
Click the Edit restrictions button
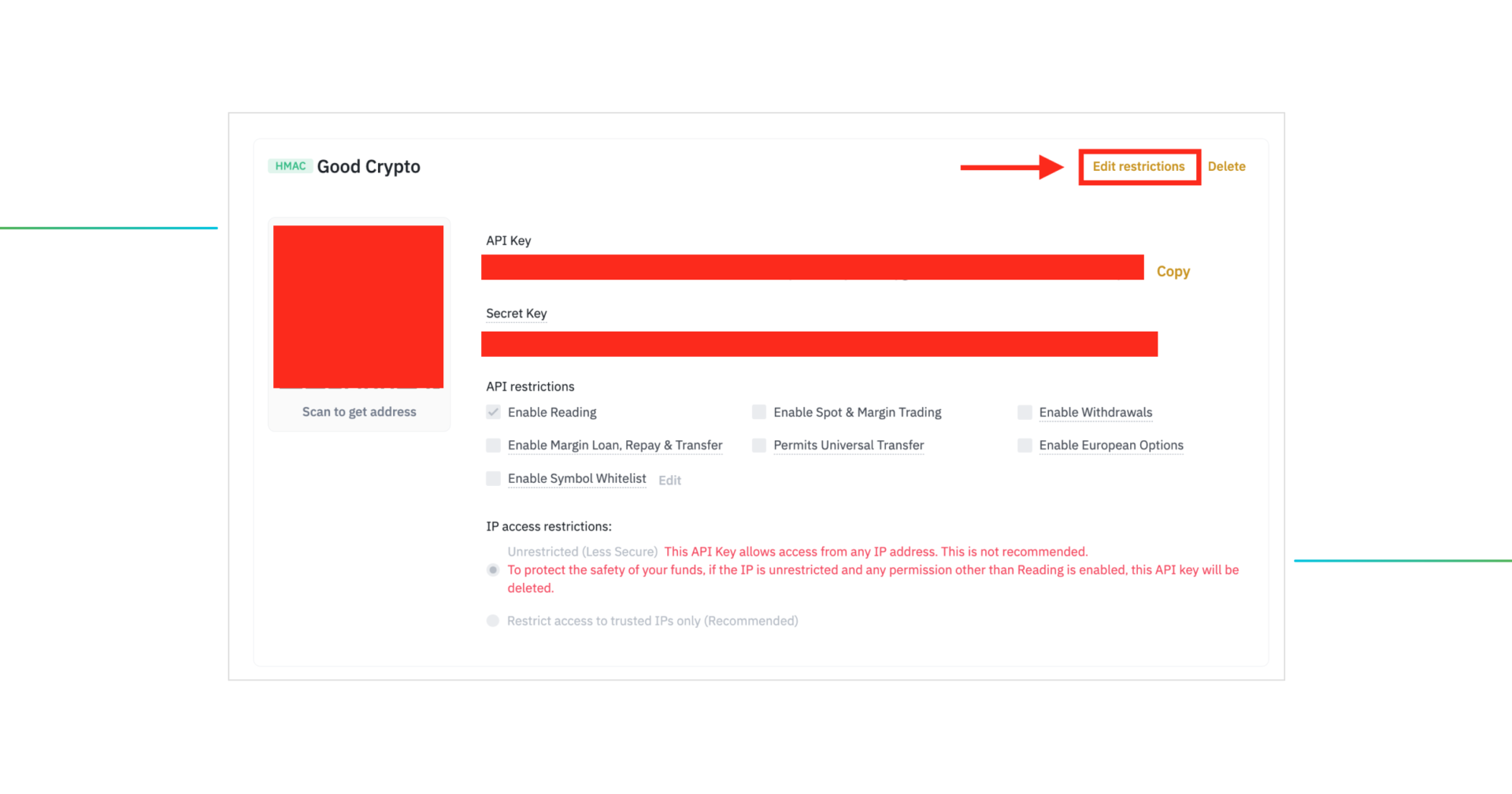pos(1139,166)
